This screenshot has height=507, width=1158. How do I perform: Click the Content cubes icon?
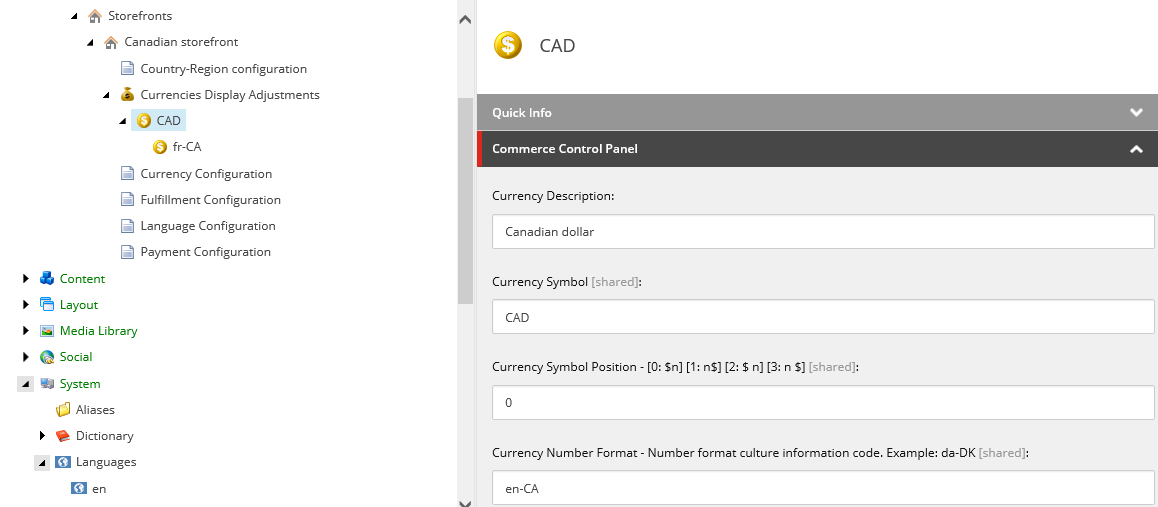tap(47, 279)
